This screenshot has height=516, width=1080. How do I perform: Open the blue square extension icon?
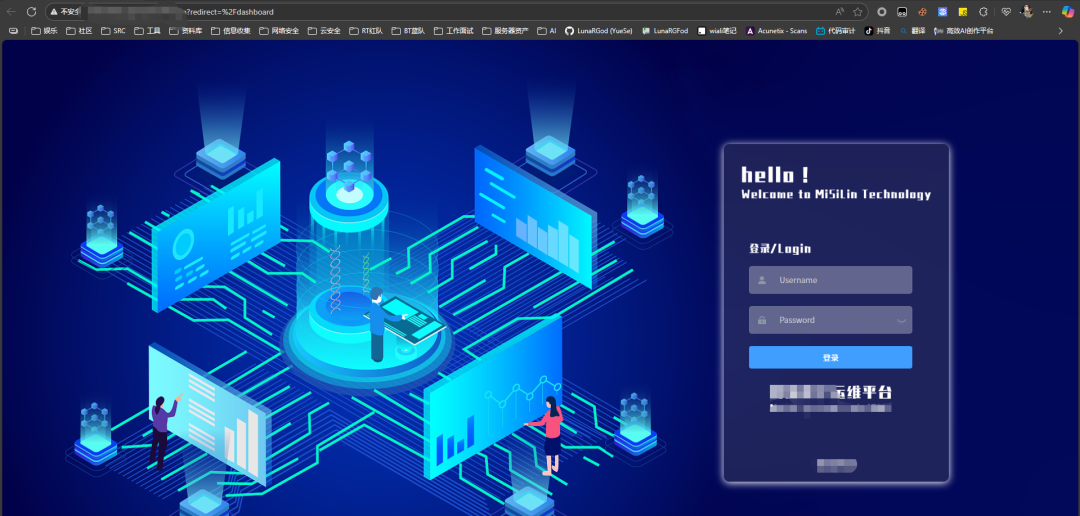click(943, 12)
